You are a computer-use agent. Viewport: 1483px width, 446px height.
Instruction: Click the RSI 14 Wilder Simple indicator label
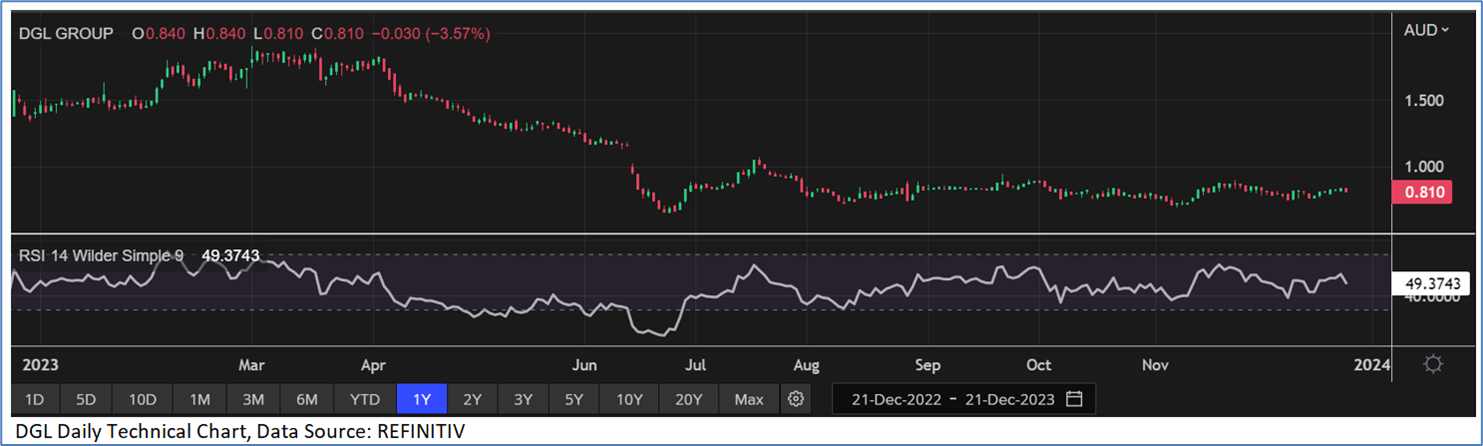pyautogui.click(x=101, y=256)
